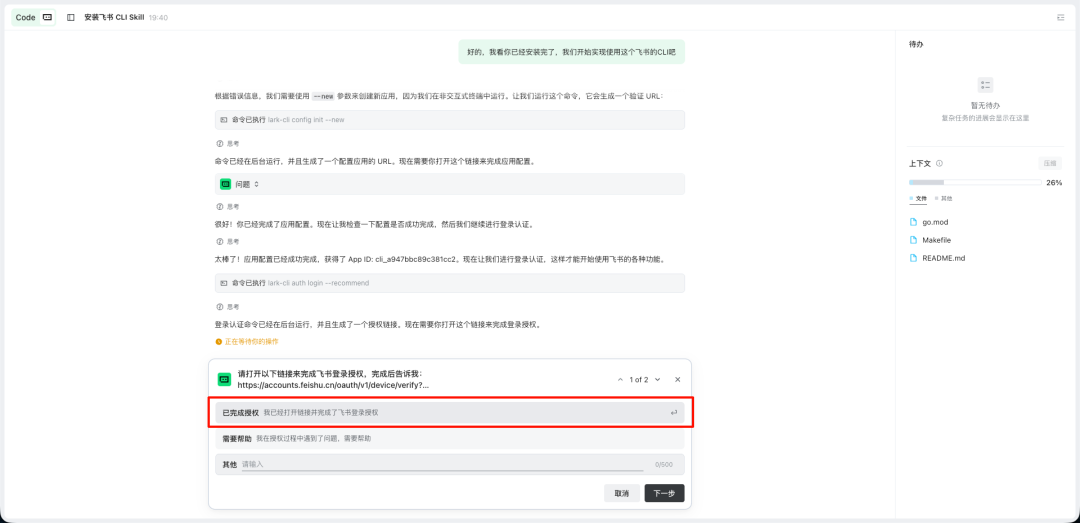Screen dimensions: 1080x523
Task: Click the 下一步 button
Action: 664,493
